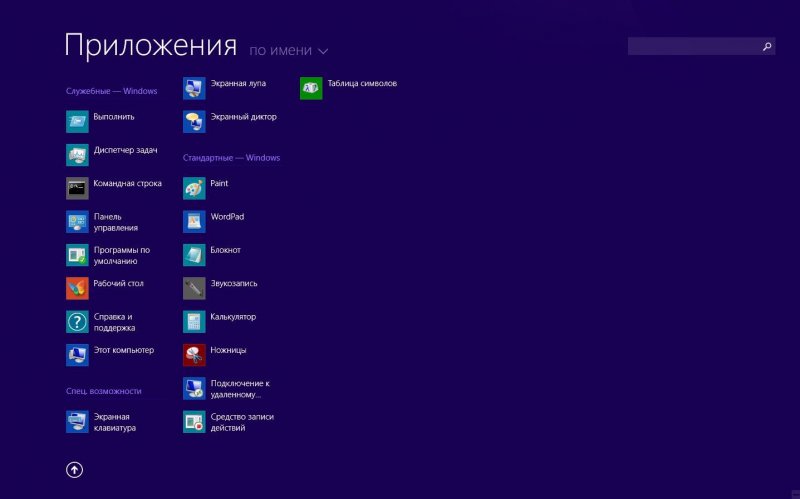Click Этот компьютер icon

77,355
